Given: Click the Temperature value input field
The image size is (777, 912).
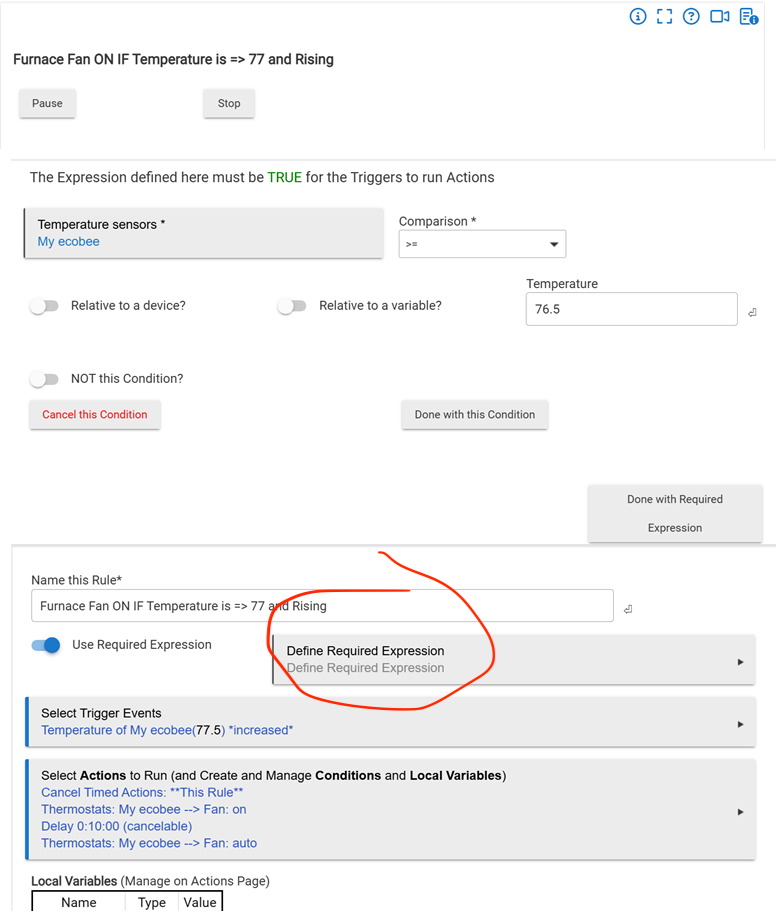Looking at the screenshot, I should coord(631,310).
